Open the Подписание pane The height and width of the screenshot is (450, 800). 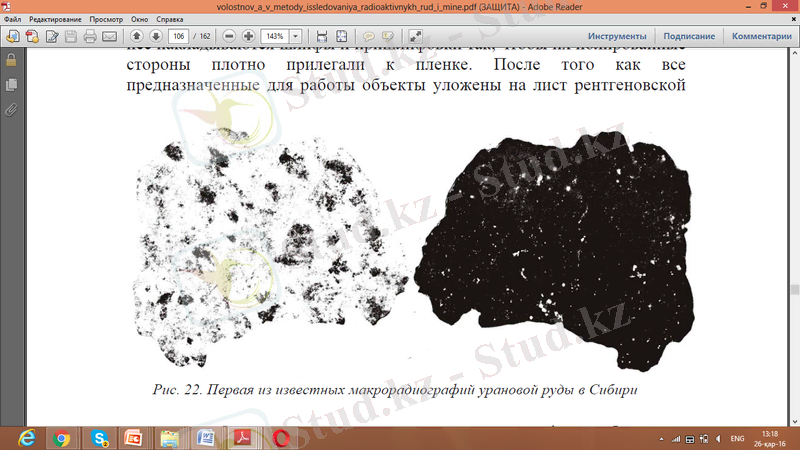(x=689, y=36)
